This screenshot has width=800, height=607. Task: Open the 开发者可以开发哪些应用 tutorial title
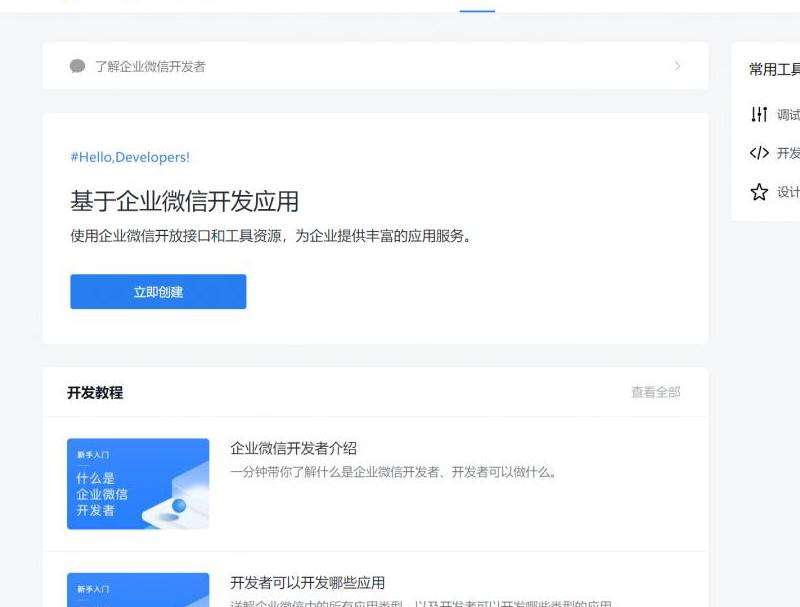308,583
